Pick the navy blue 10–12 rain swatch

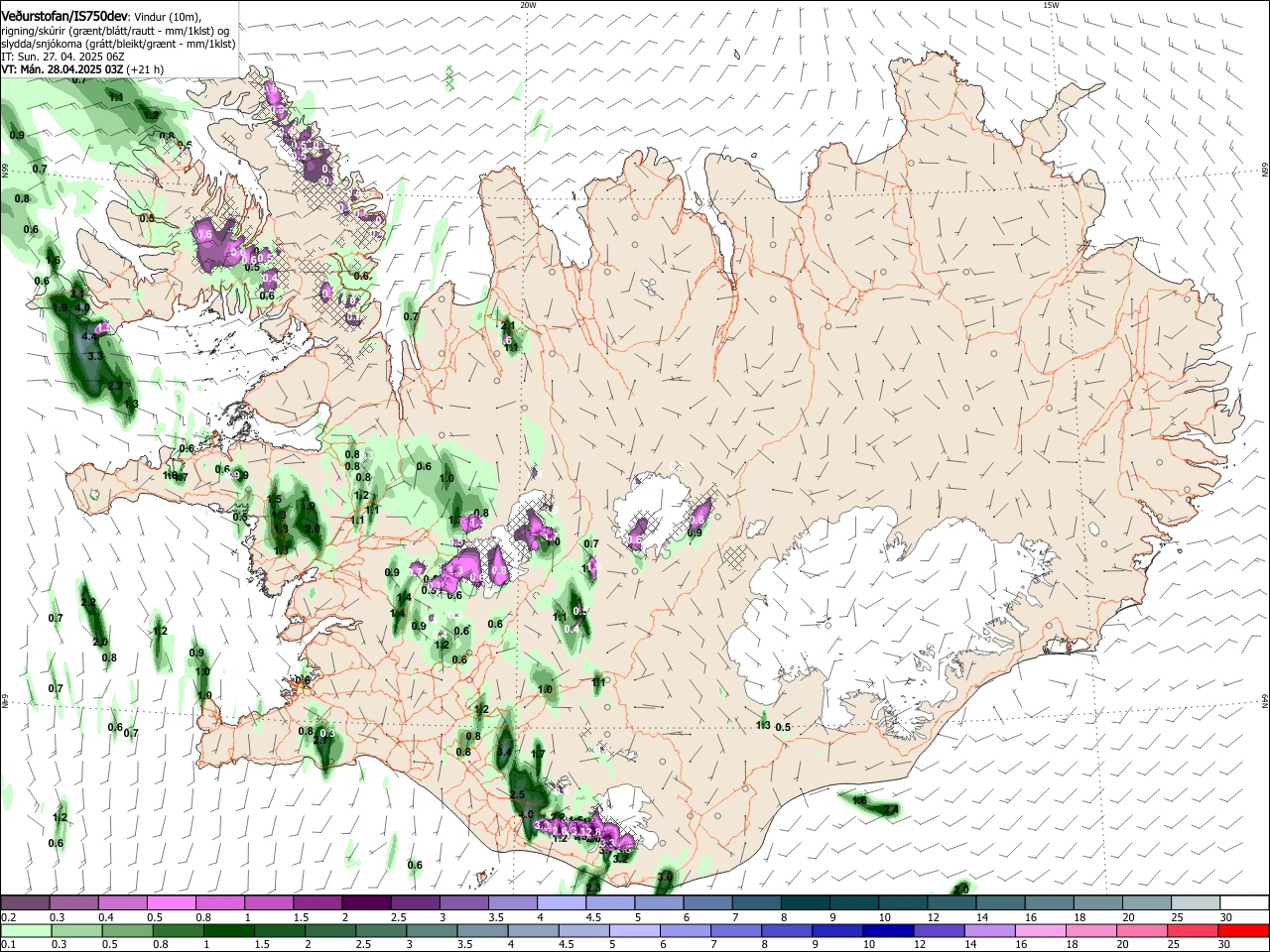(x=887, y=930)
